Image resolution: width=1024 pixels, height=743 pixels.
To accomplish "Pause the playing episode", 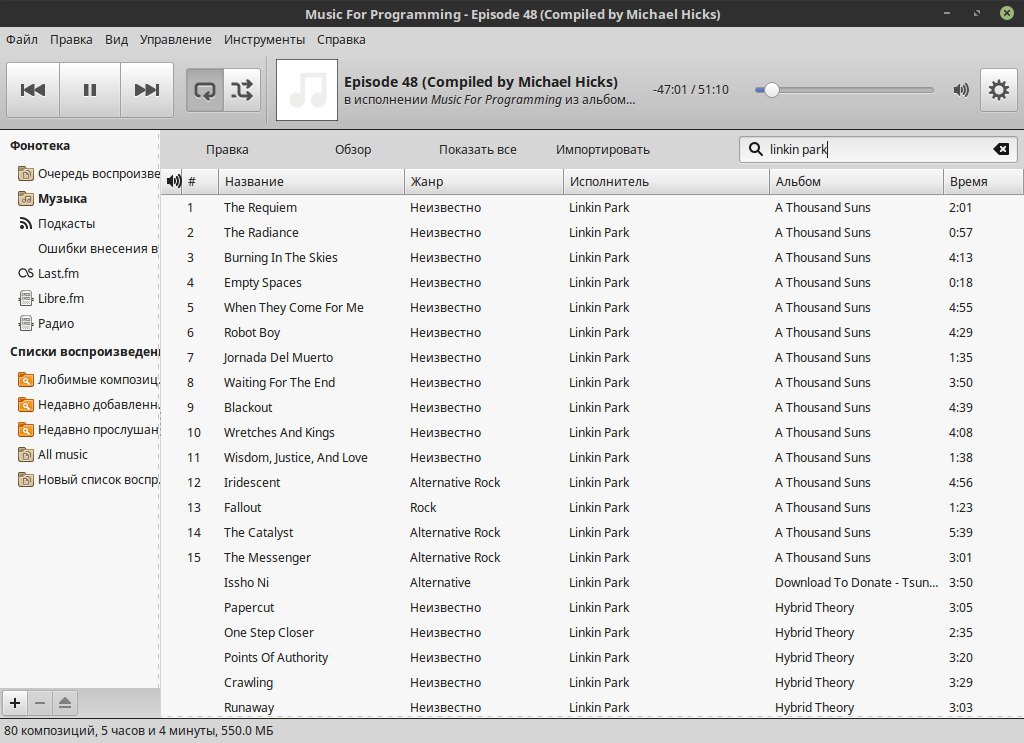I will [90, 90].
